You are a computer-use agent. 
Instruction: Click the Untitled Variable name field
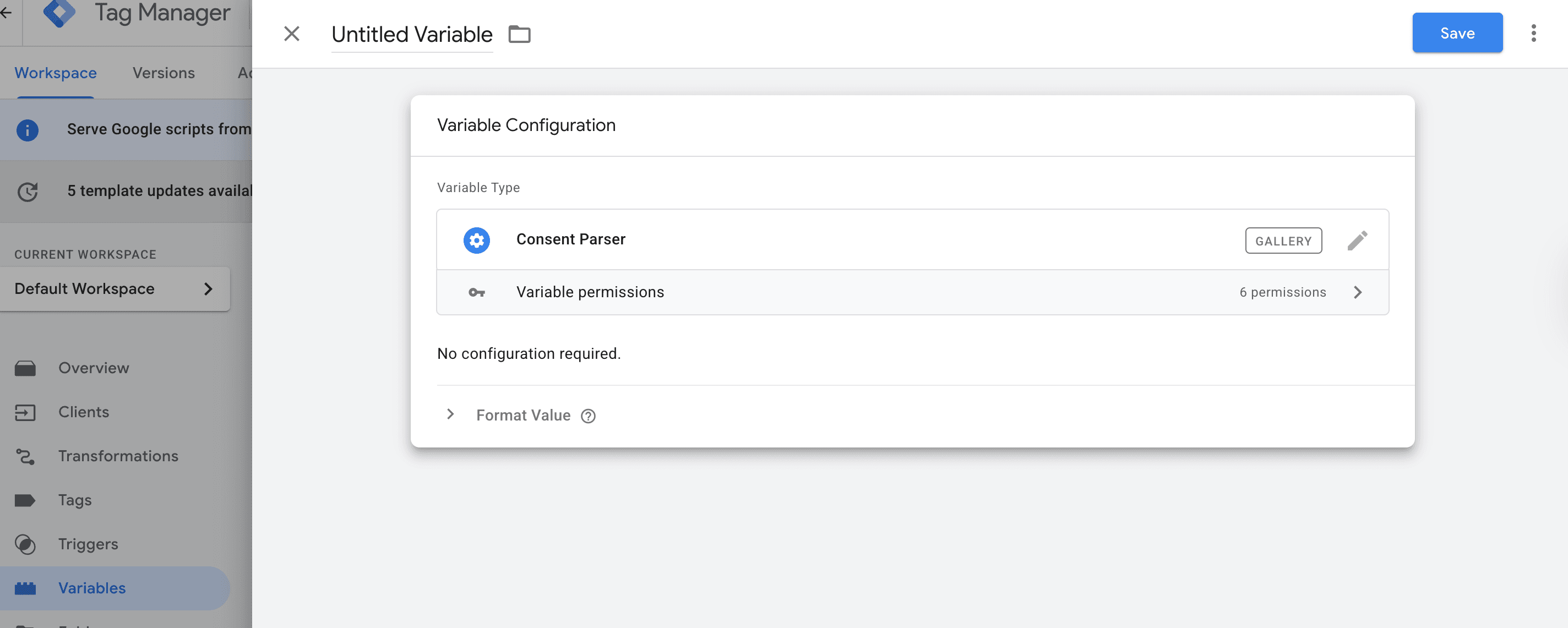pos(411,34)
